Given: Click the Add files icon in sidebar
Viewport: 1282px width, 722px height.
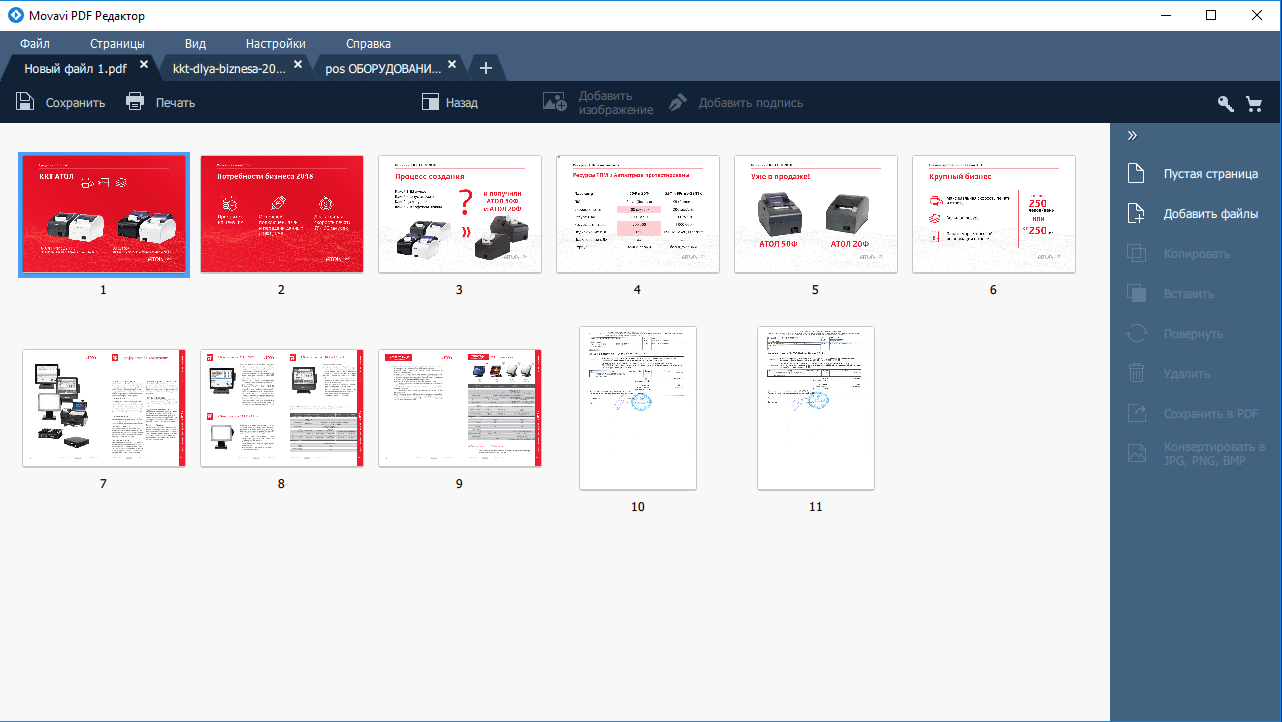Looking at the screenshot, I should [x=1136, y=214].
